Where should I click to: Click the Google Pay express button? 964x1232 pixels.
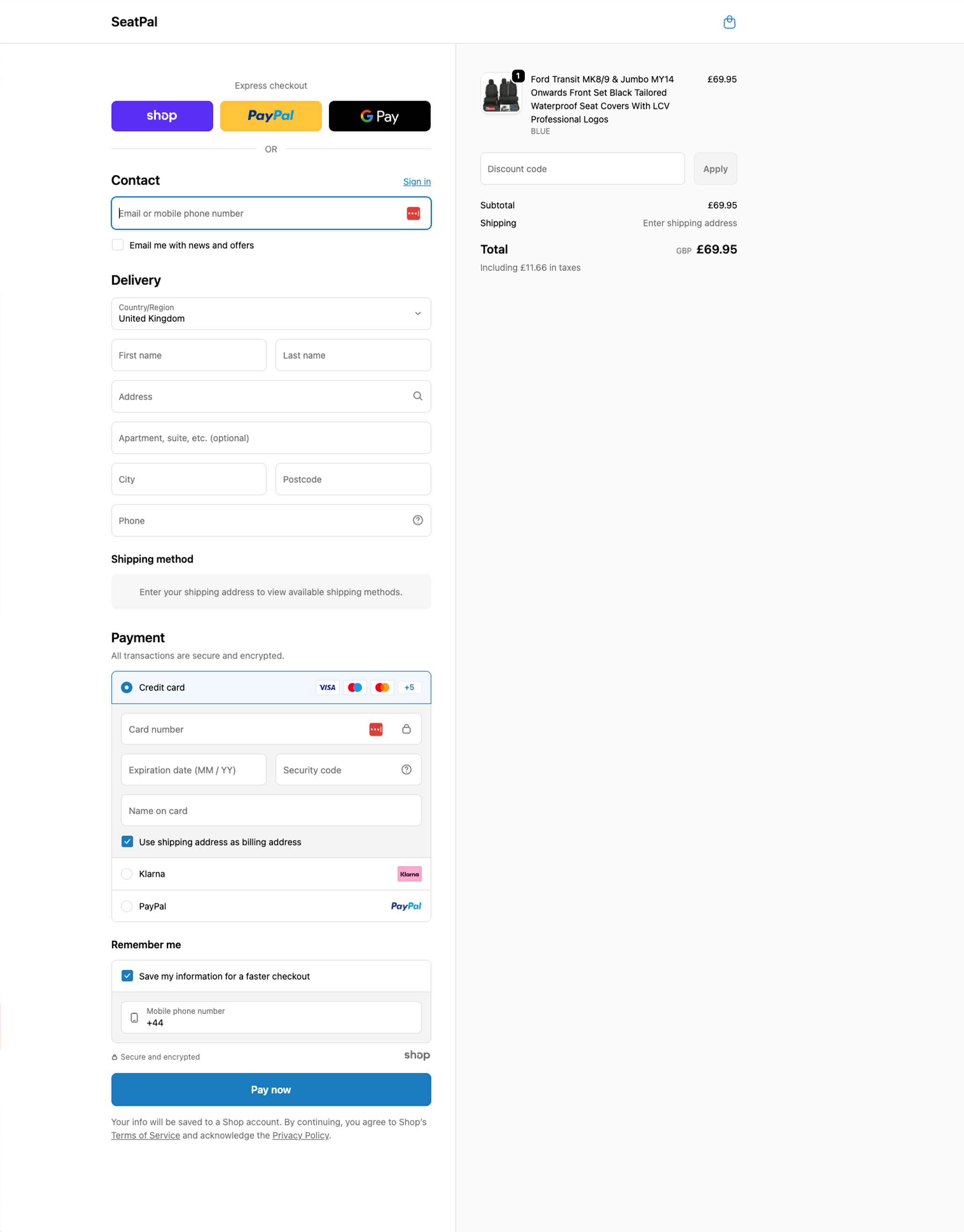pos(379,116)
